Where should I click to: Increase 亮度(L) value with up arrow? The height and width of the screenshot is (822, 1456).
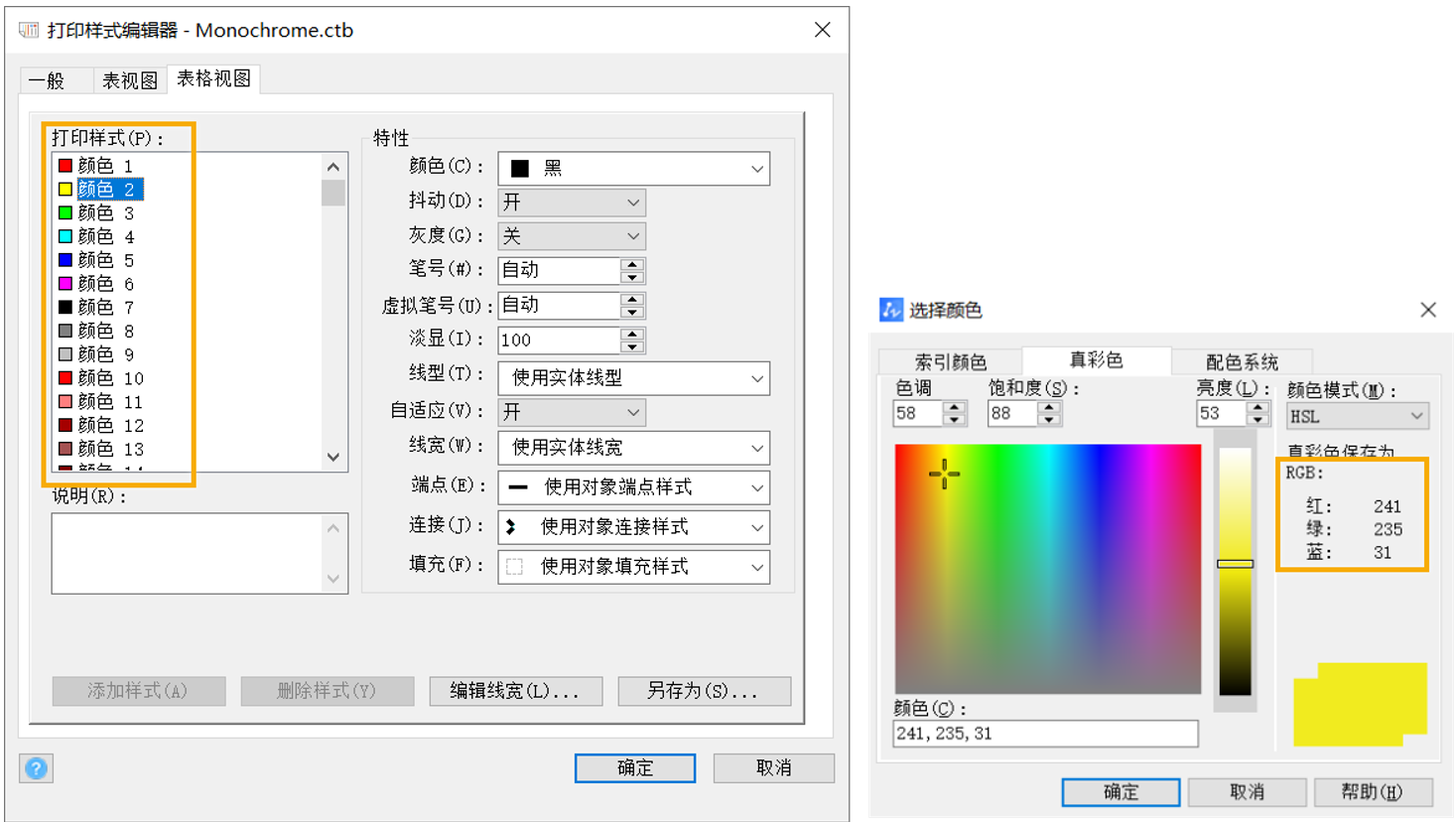click(x=1257, y=407)
